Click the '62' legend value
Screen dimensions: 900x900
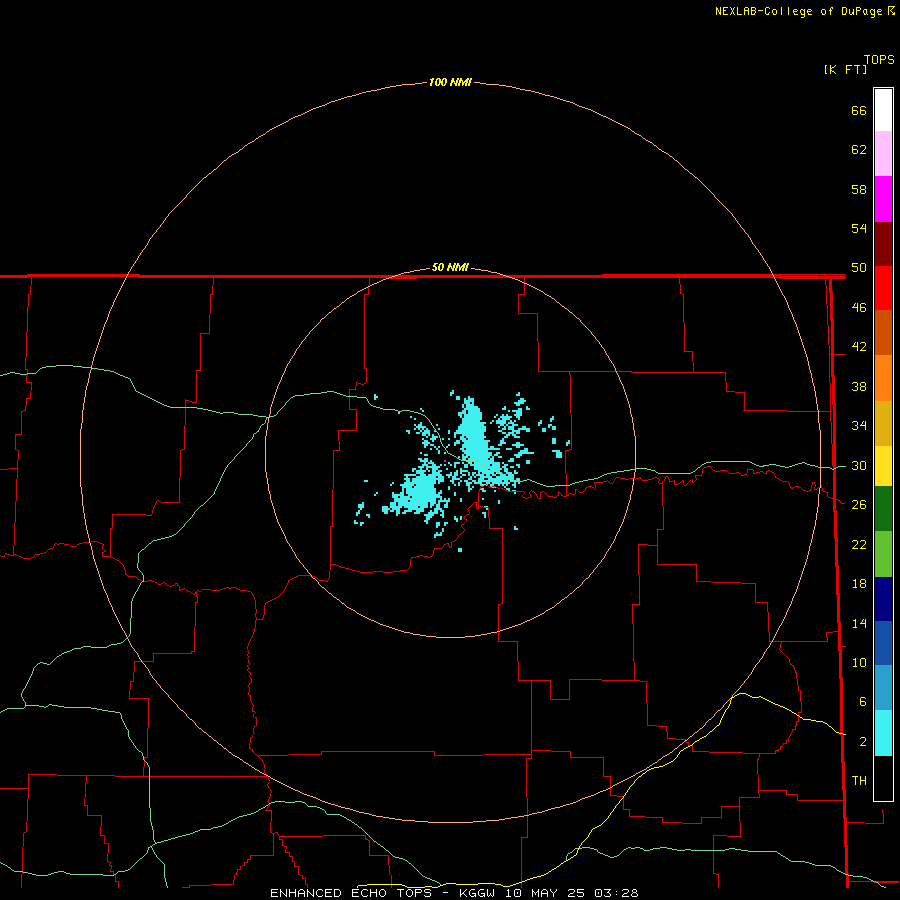859,150
